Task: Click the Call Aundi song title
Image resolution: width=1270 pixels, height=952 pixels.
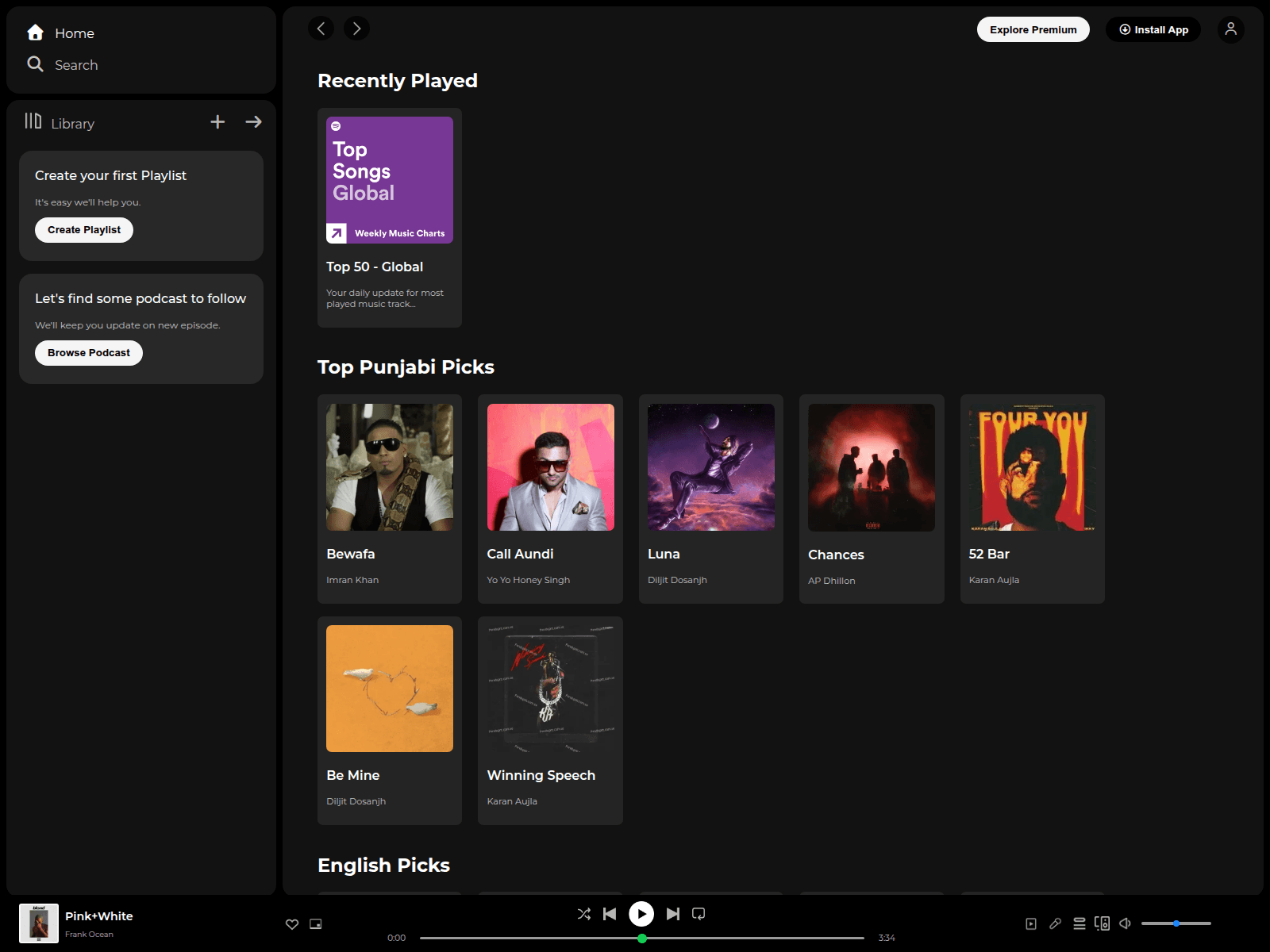Action: coord(520,554)
